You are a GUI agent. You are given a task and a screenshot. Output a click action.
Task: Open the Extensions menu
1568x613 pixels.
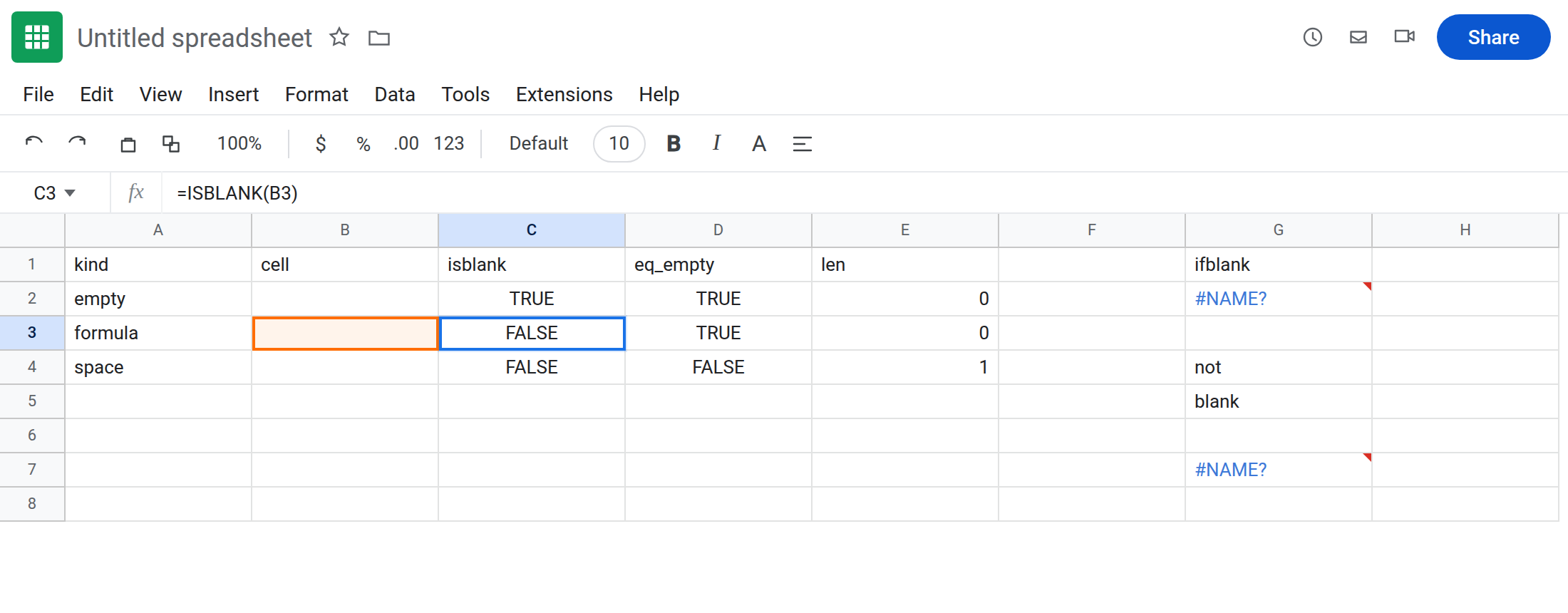tap(564, 94)
